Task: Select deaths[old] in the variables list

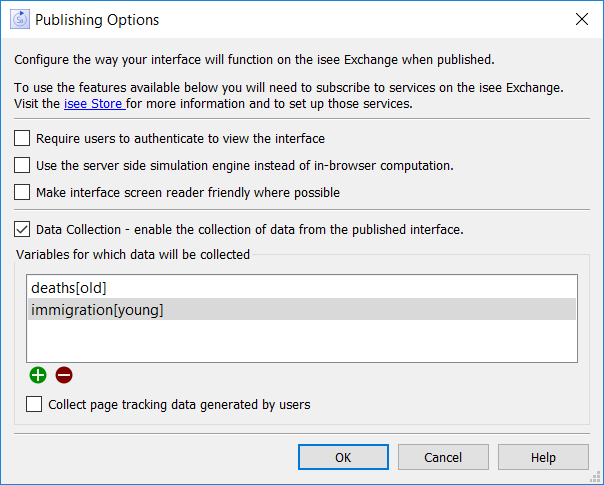Action: tap(302, 287)
